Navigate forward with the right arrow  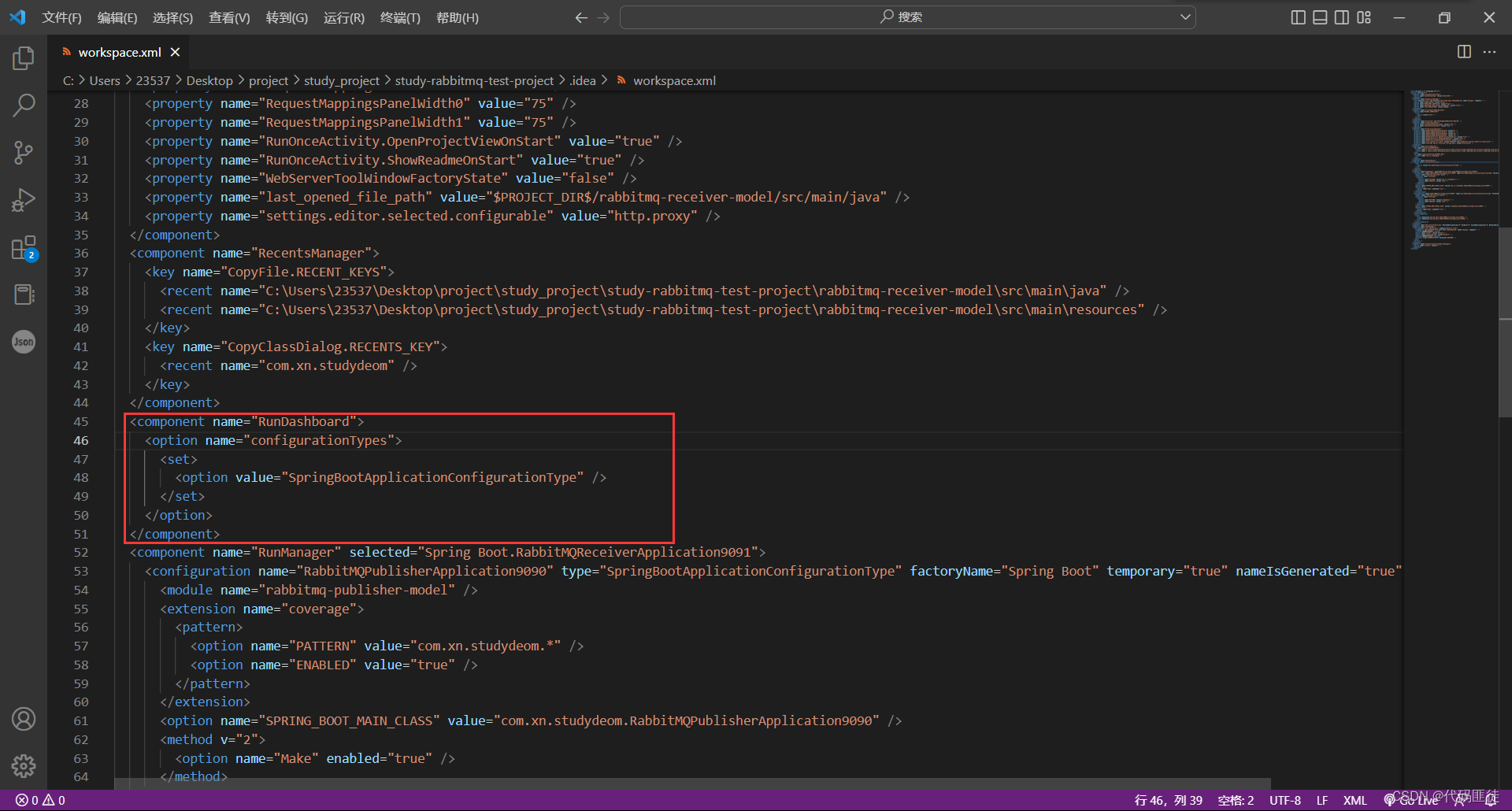click(603, 17)
